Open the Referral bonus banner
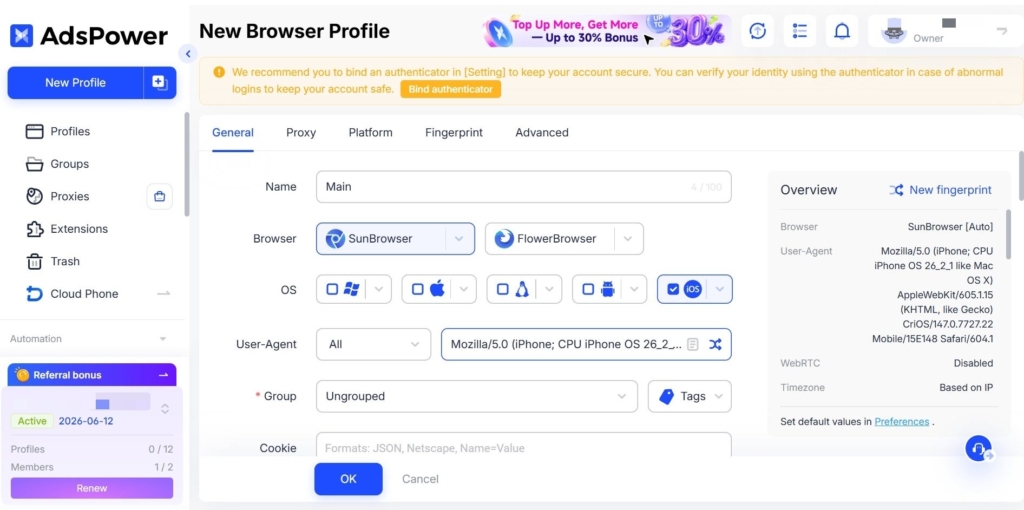The image size is (1024, 510). tap(92, 375)
